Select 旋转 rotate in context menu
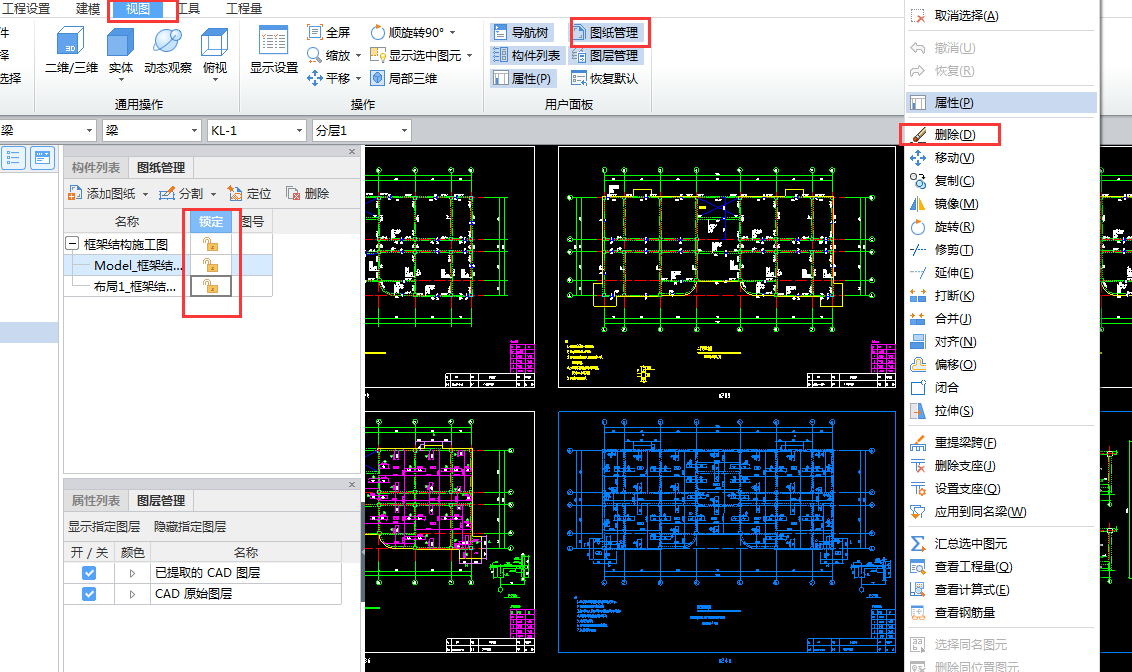The image size is (1132, 672). [954, 227]
